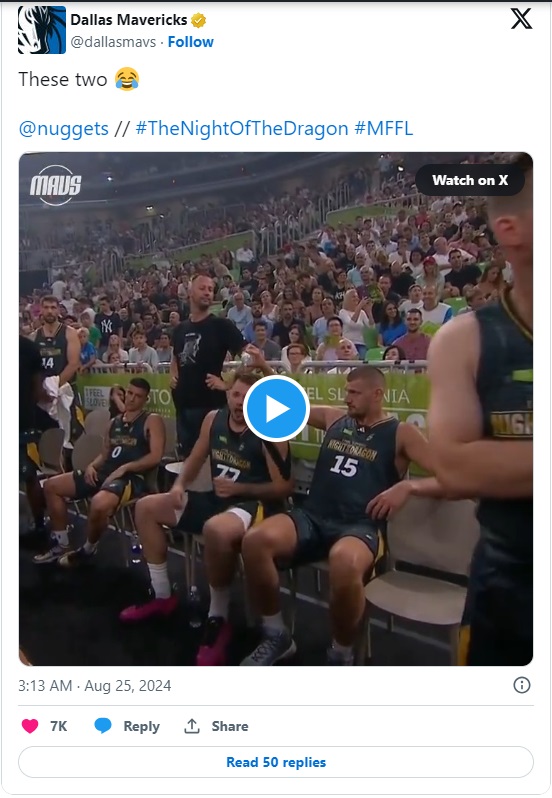Open the tweet info icon
The height and width of the screenshot is (798, 552).
(x=521, y=685)
